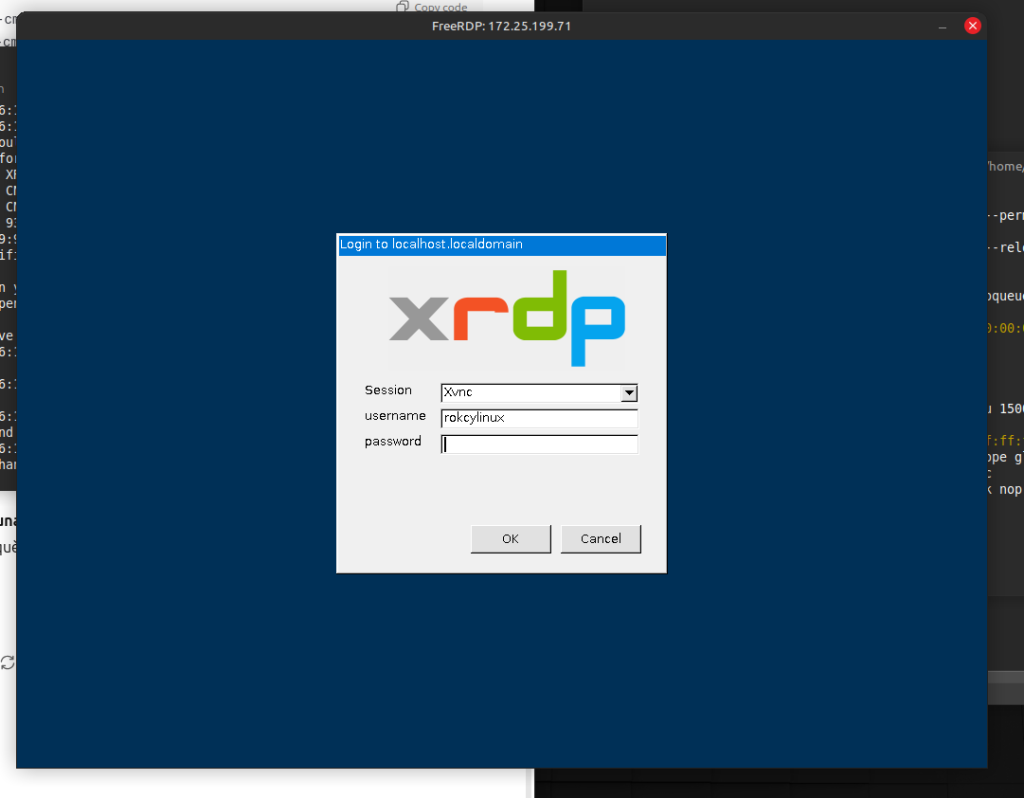The width and height of the screenshot is (1024, 798).
Task: Click the username label text
Action: point(395,415)
